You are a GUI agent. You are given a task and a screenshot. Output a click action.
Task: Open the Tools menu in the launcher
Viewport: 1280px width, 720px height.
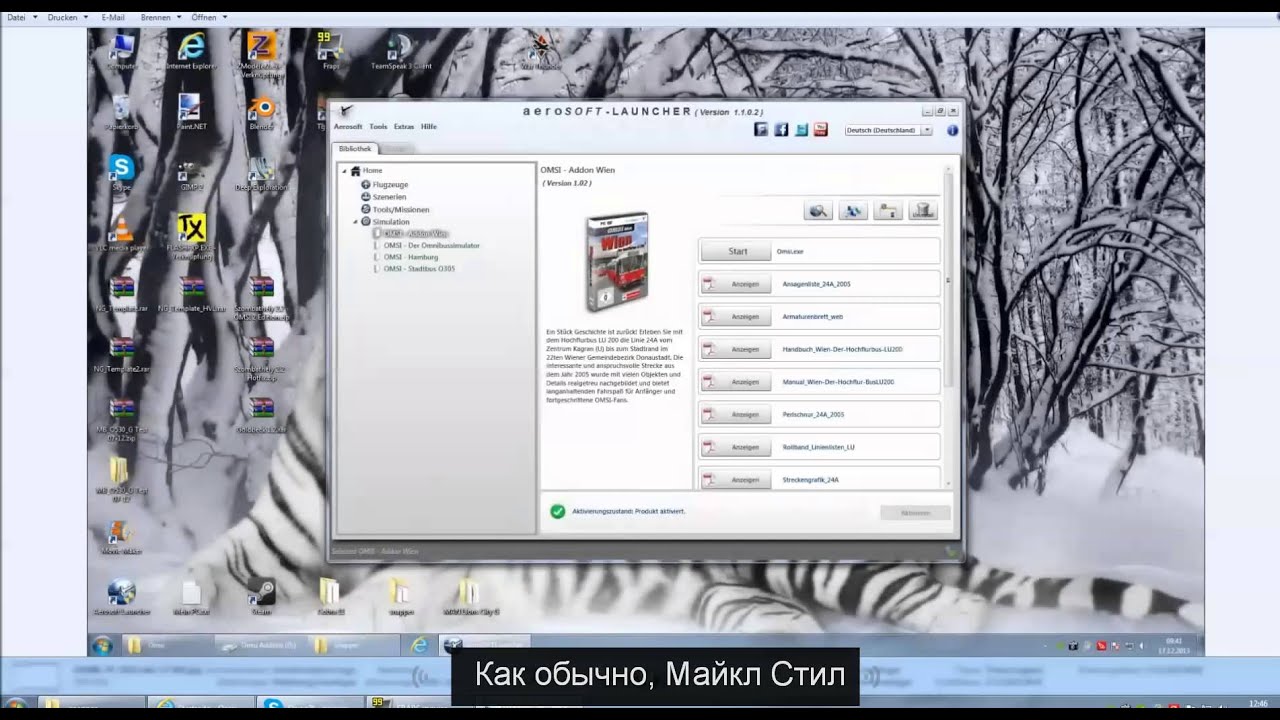click(x=378, y=127)
